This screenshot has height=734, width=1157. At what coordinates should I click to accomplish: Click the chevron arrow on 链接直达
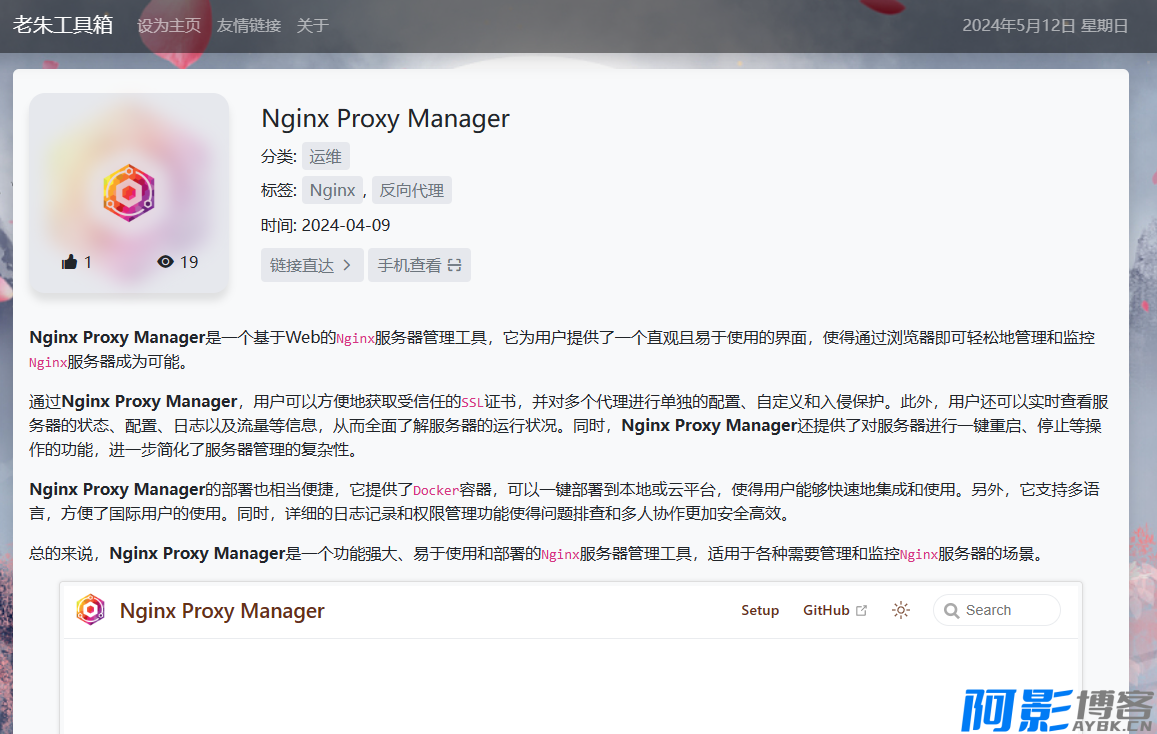pyautogui.click(x=347, y=266)
